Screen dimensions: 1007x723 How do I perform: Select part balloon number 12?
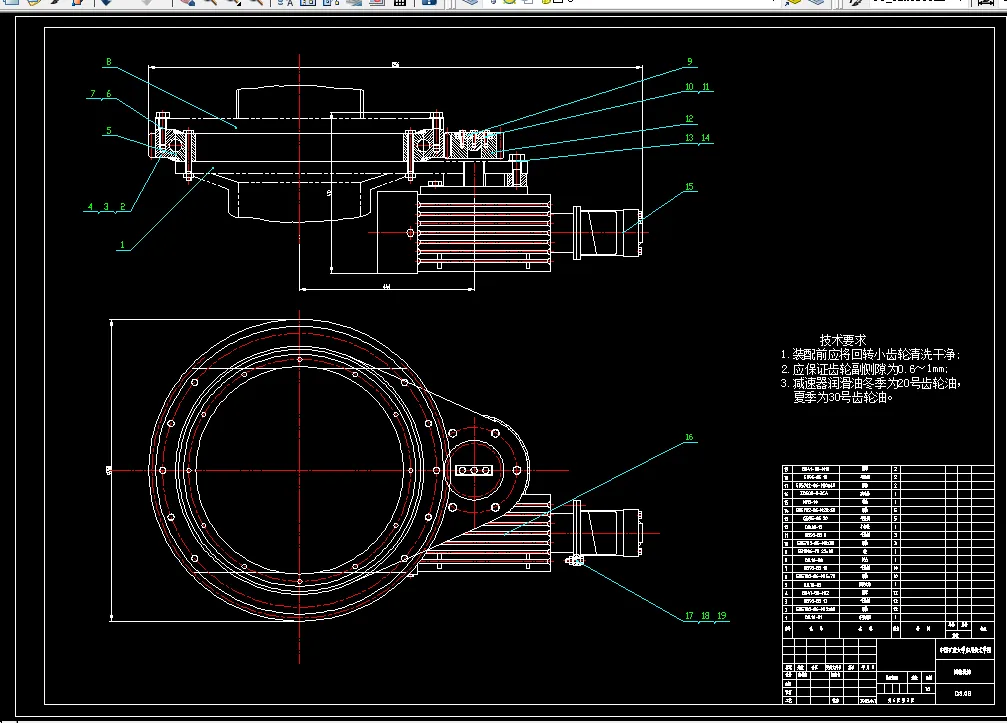pos(689,119)
